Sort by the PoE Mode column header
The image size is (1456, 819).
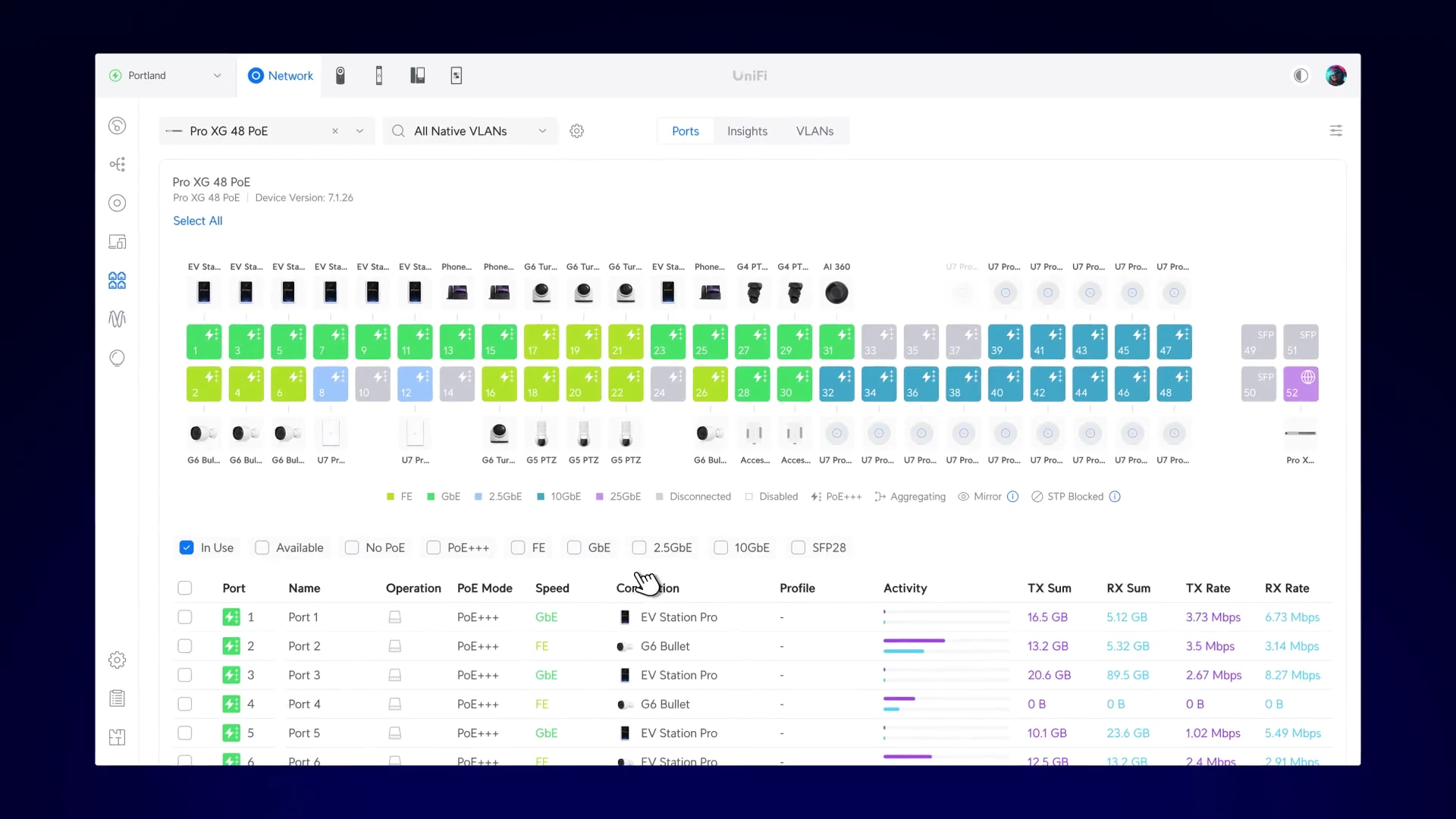(x=485, y=588)
